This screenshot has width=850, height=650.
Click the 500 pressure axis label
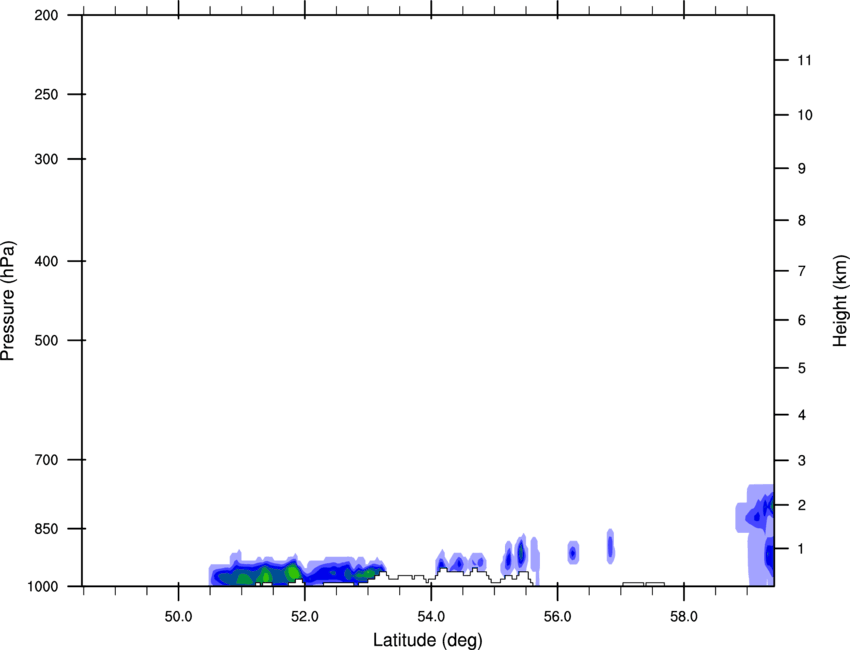pyautogui.click(x=46, y=340)
